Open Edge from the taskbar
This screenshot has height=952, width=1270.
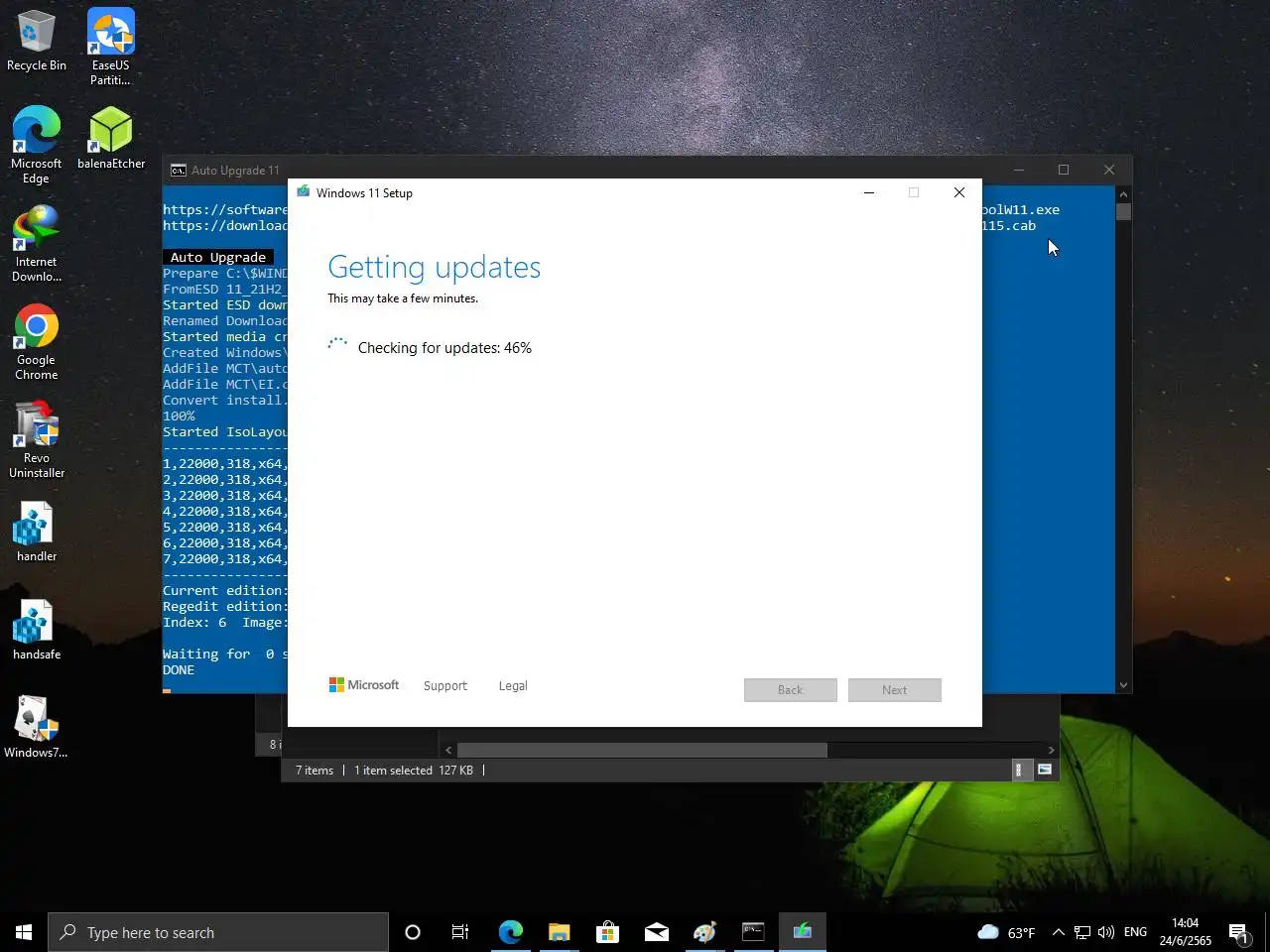[510, 932]
